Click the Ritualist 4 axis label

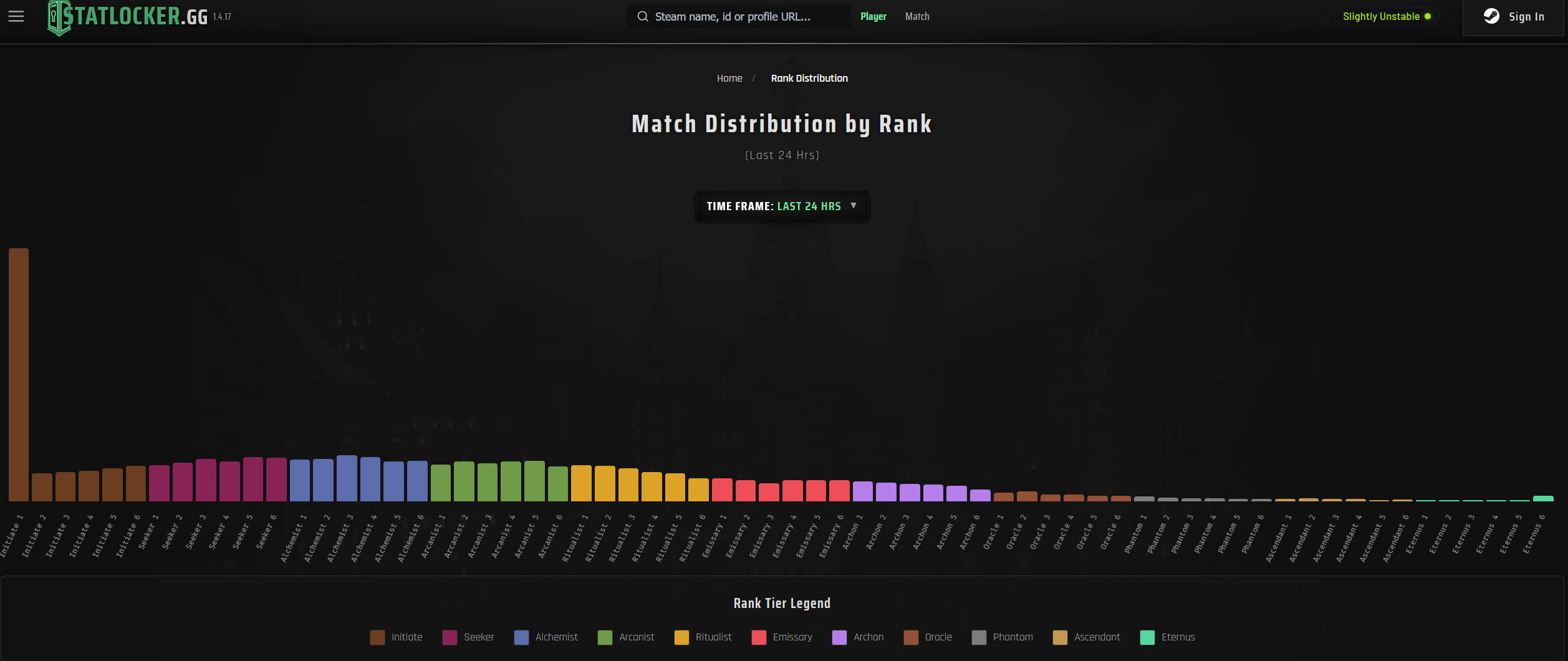[x=645, y=538]
